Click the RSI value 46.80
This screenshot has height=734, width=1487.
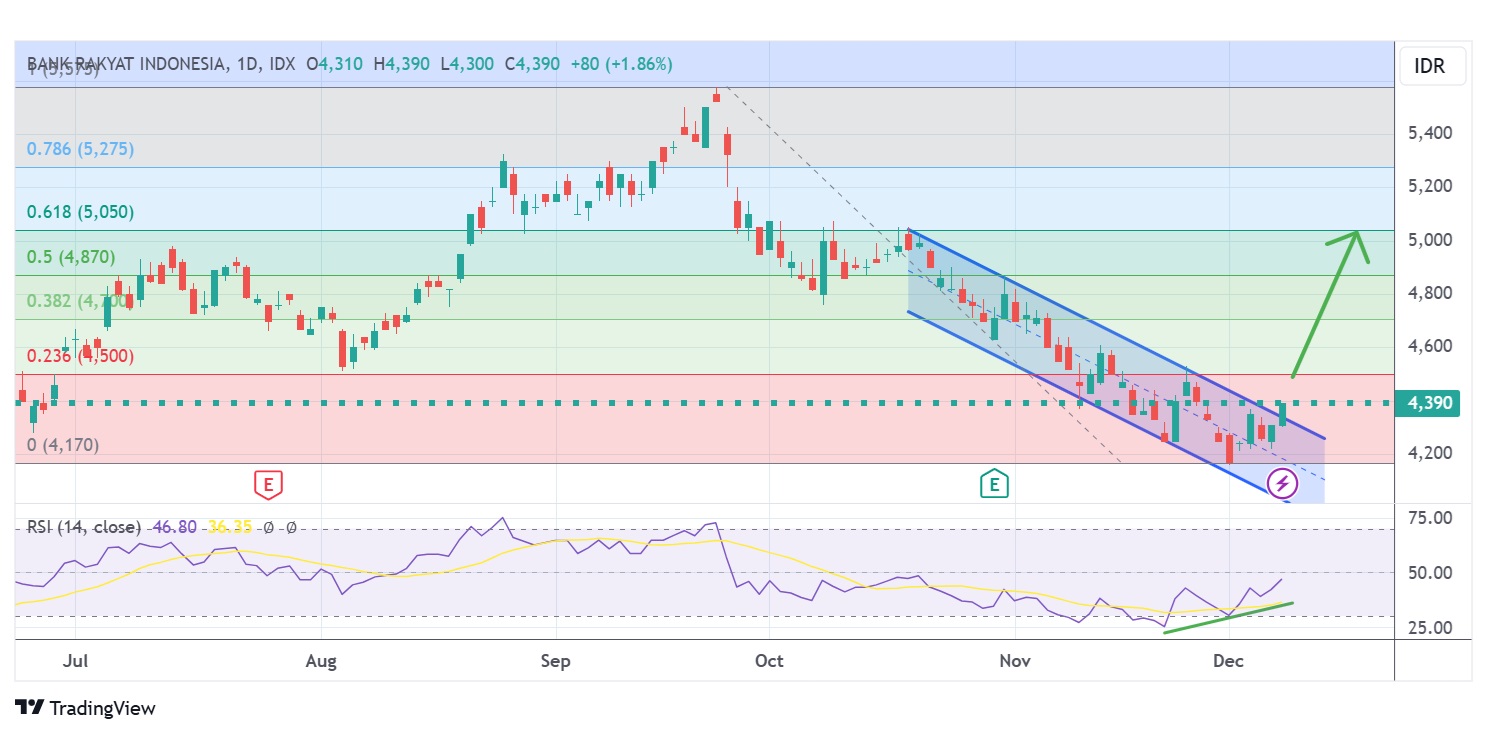[x=176, y=527]
